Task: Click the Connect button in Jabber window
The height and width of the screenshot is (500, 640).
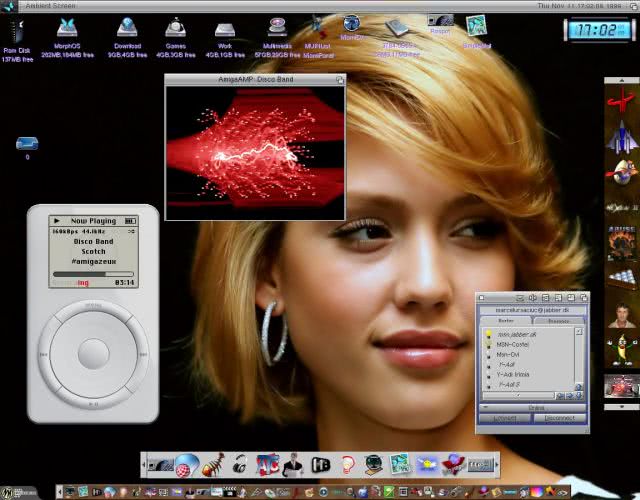Action: click(505, 418)
